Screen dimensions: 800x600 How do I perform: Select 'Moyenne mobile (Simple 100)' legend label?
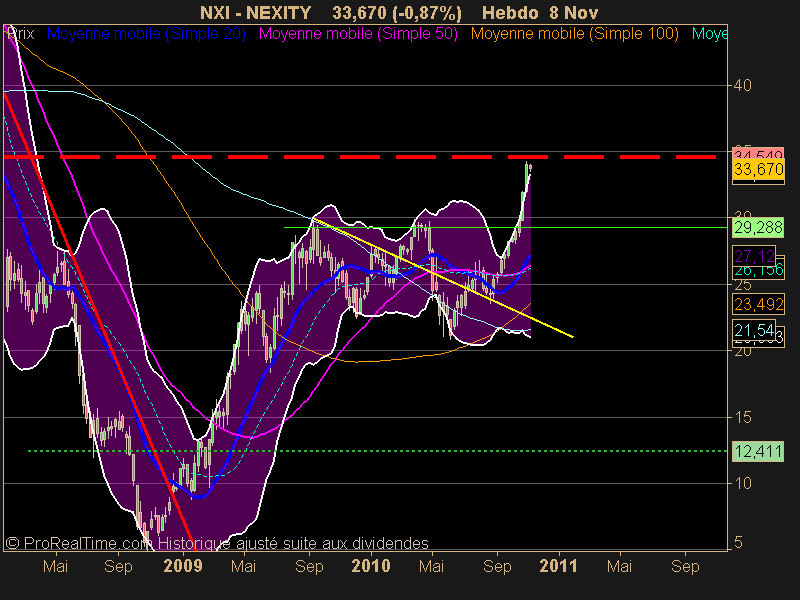(575, 34)
